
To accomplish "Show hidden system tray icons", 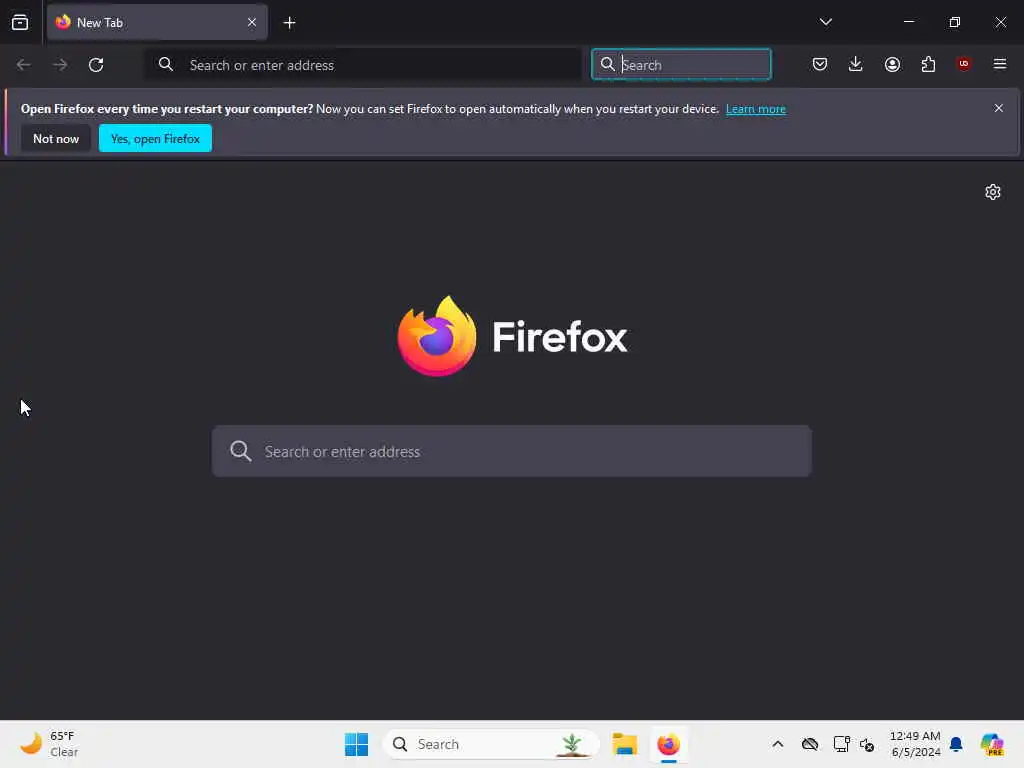I will tap(777, 744).
